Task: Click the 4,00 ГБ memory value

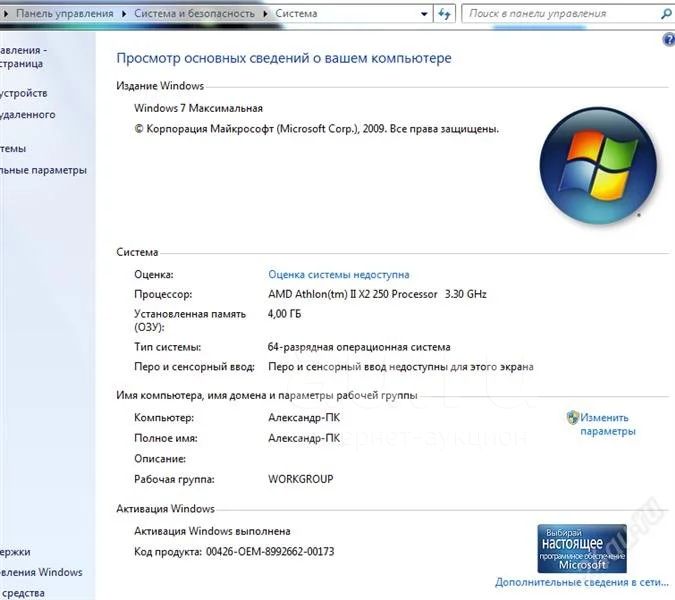Action: point(284,314)
